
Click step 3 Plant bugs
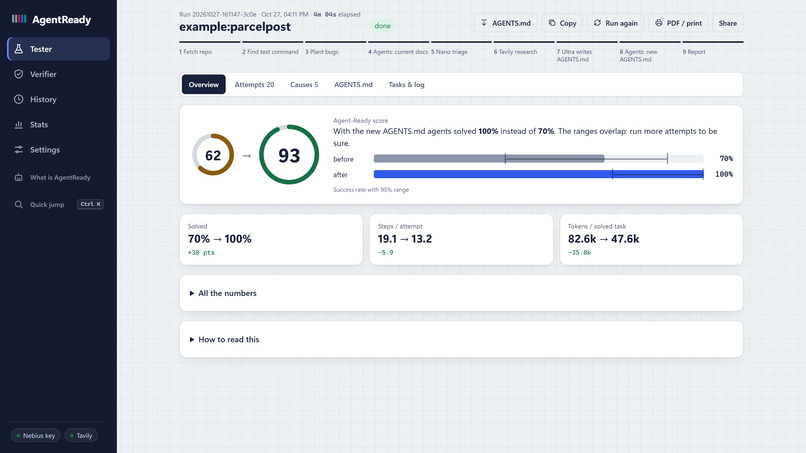tap(336, 48)
